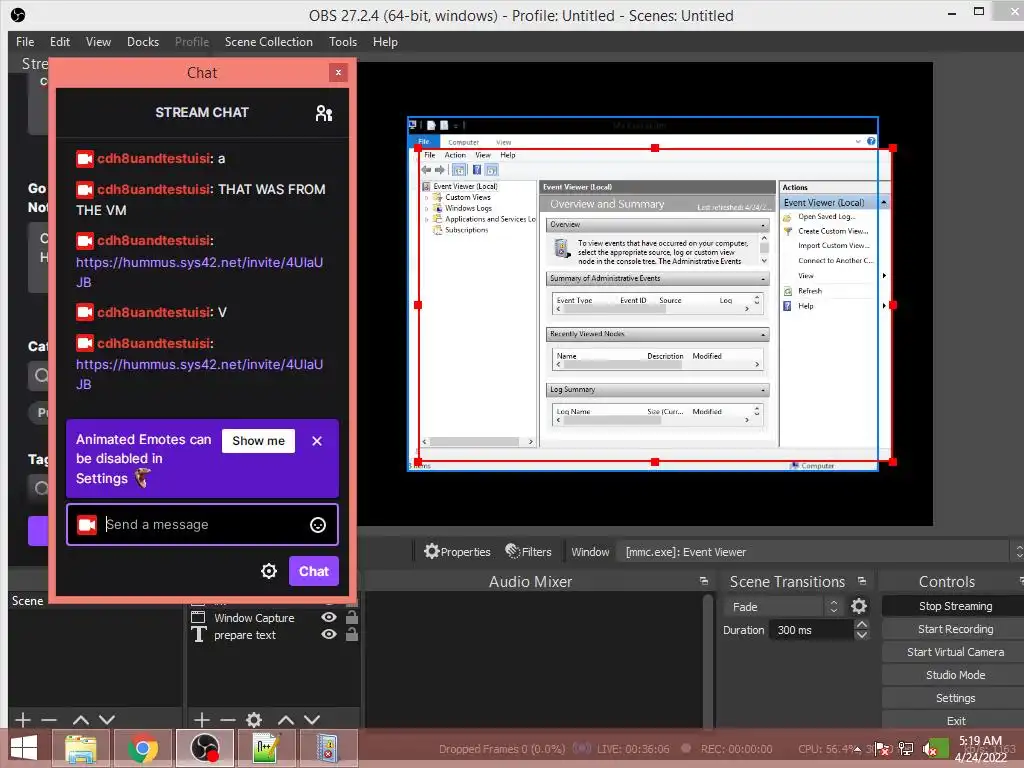Increase transition Duration with up arrow
This screenshot has width=1024, height=768.
tap(861, 625)
